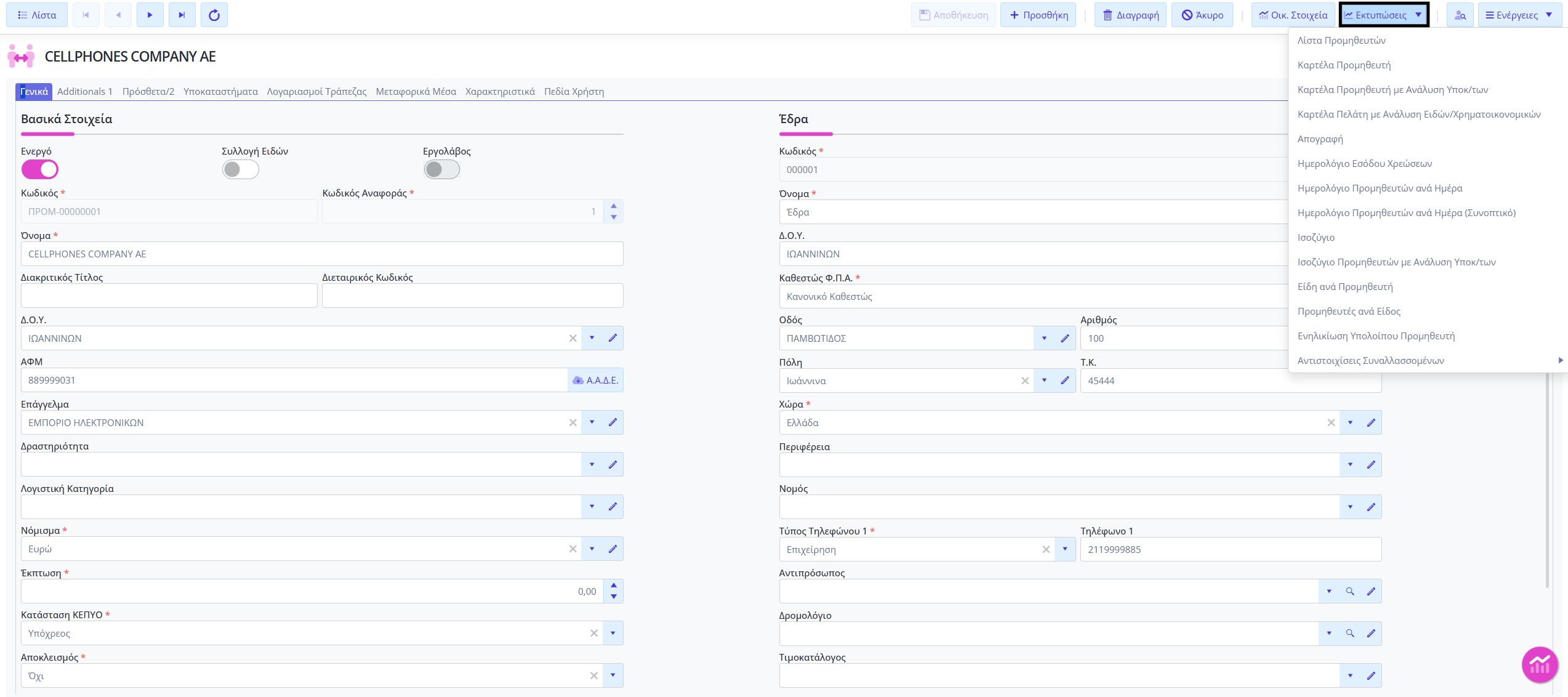
Task: Click the Όνομα field containing CELLPHONES COMPANY AE
Action: pos(322,254)
